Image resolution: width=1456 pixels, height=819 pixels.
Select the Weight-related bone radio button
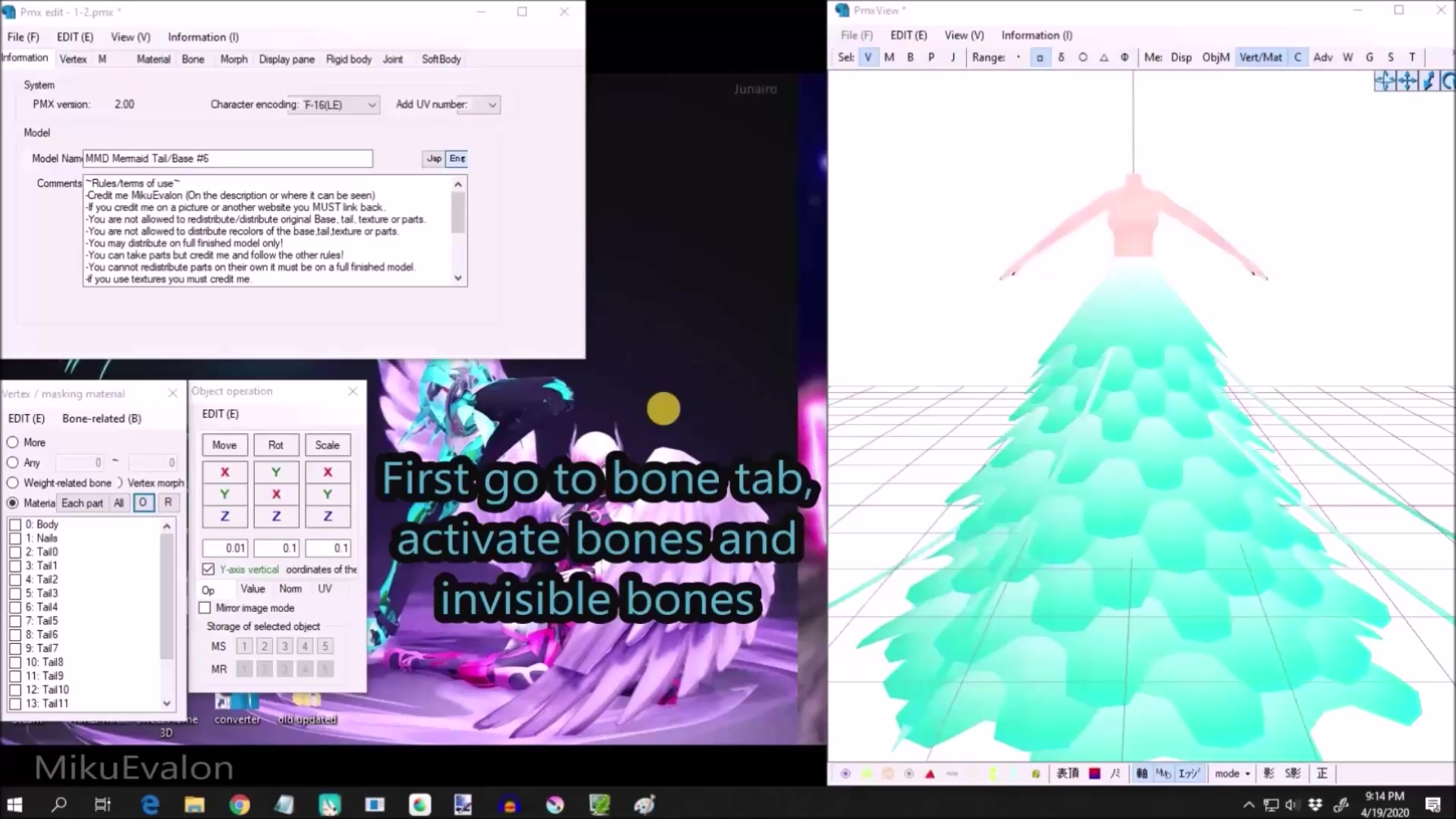(13, 482)
